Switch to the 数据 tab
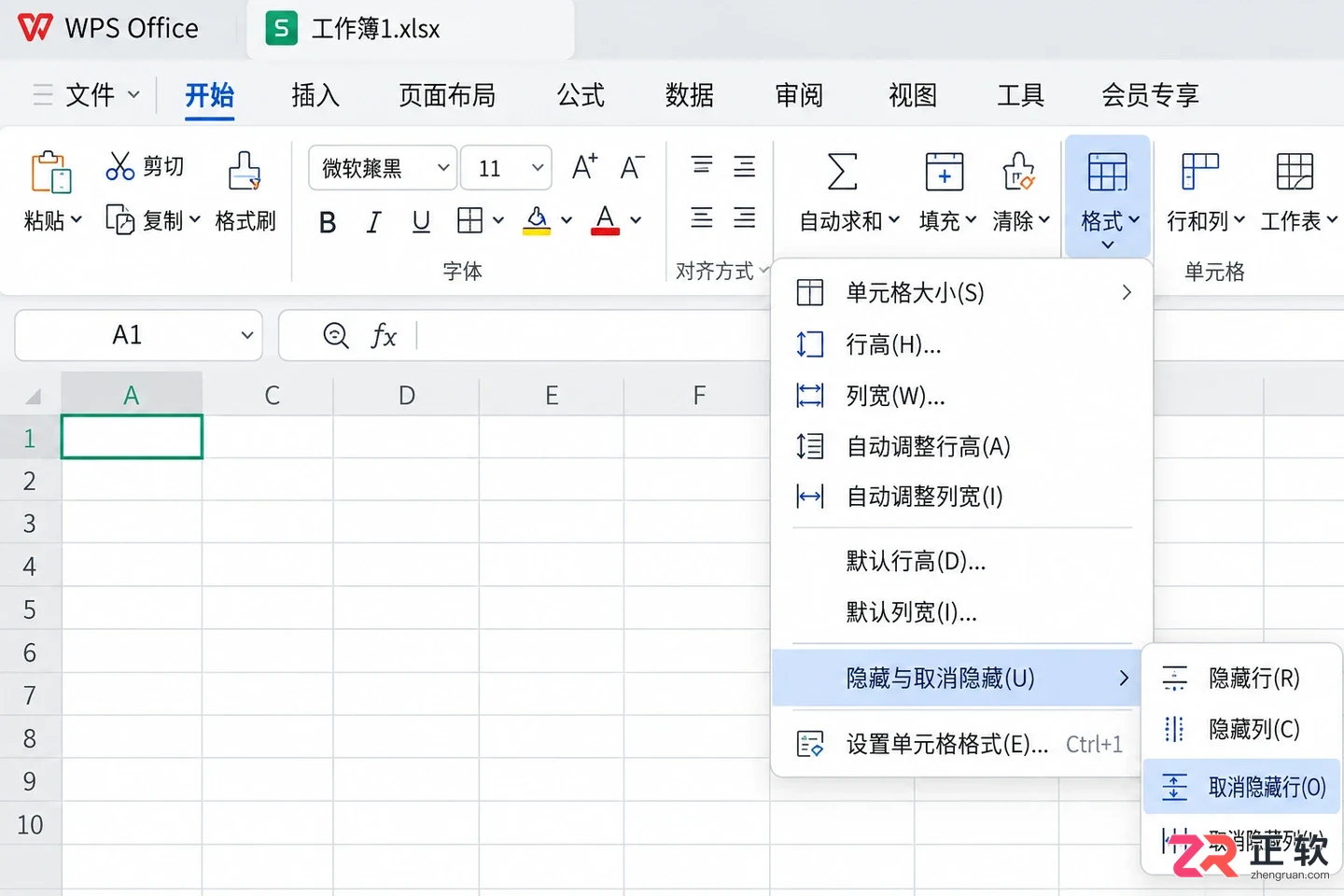This screenshot has width=1344, height=896. [690, 95]
